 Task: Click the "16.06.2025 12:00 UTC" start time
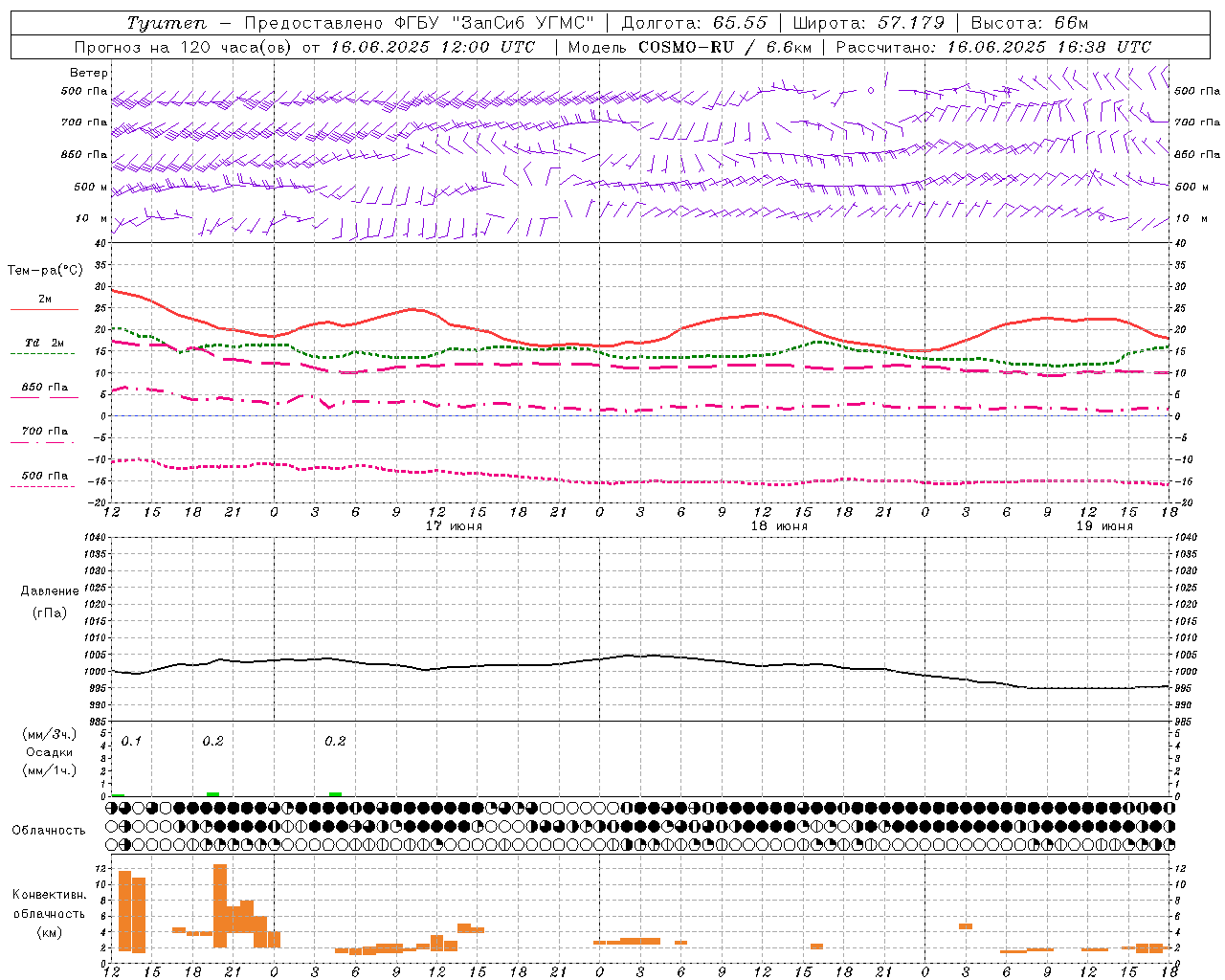point(433,47)
